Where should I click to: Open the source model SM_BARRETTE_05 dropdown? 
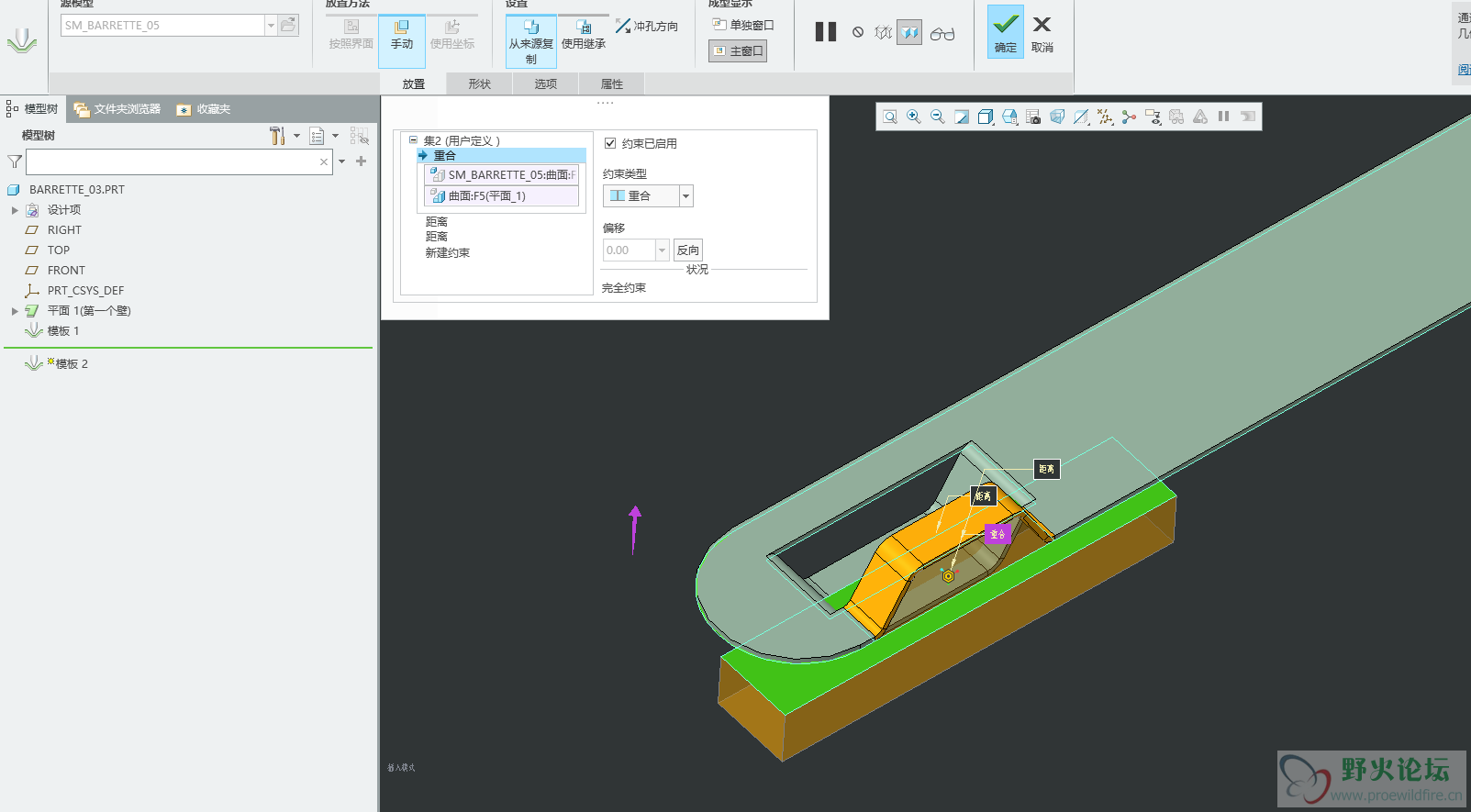point(271,26)
